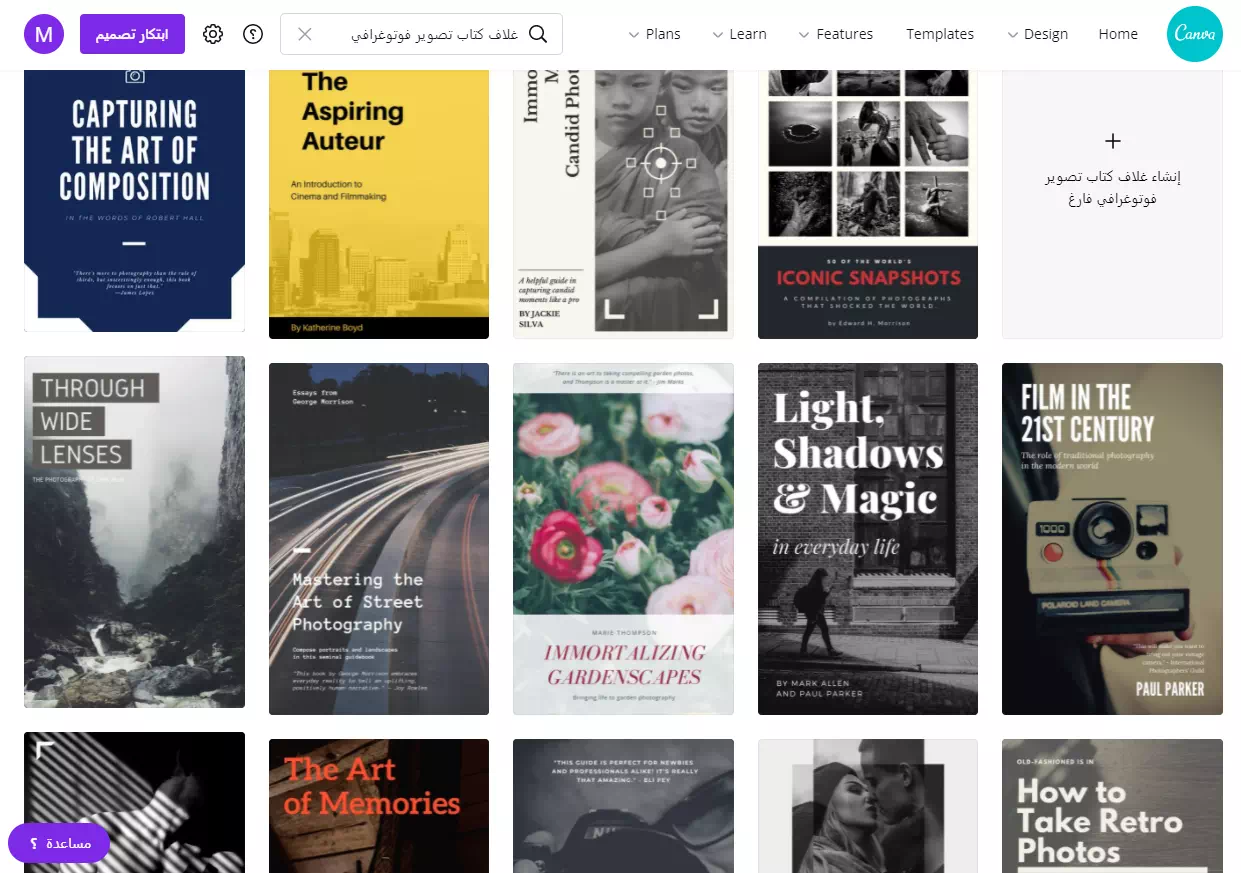Open the settings gear icon

coord(213,34)
